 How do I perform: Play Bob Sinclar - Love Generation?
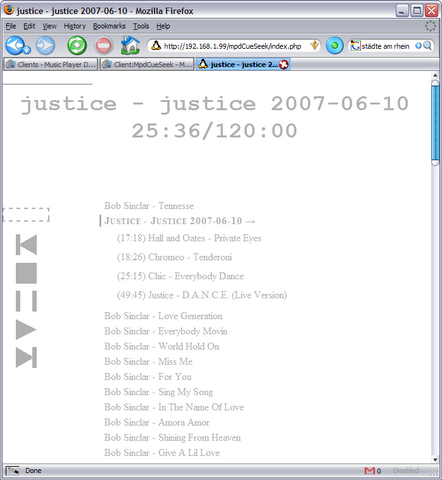(163, 316)
